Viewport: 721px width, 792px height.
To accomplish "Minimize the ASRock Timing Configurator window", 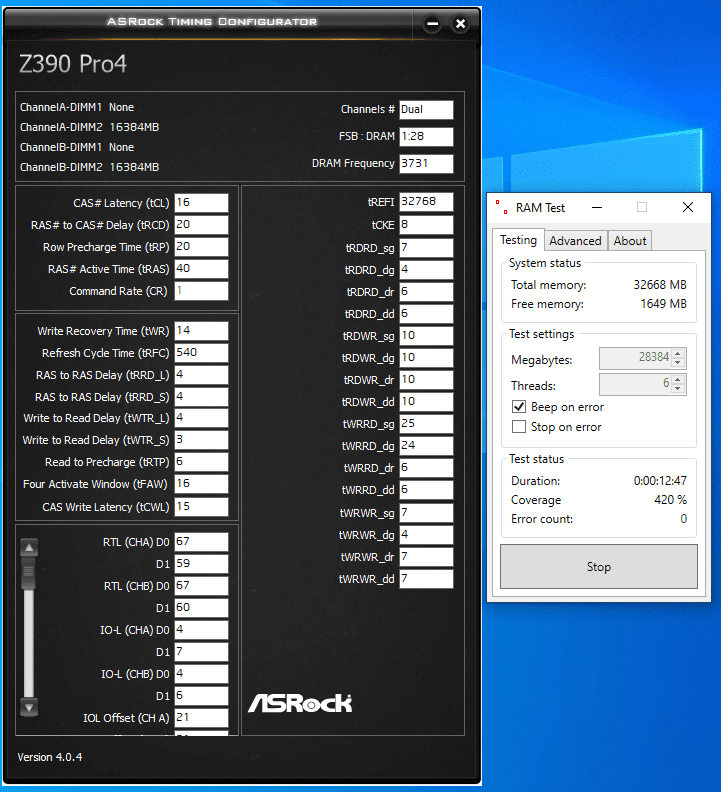I will [x=432, y=24].
